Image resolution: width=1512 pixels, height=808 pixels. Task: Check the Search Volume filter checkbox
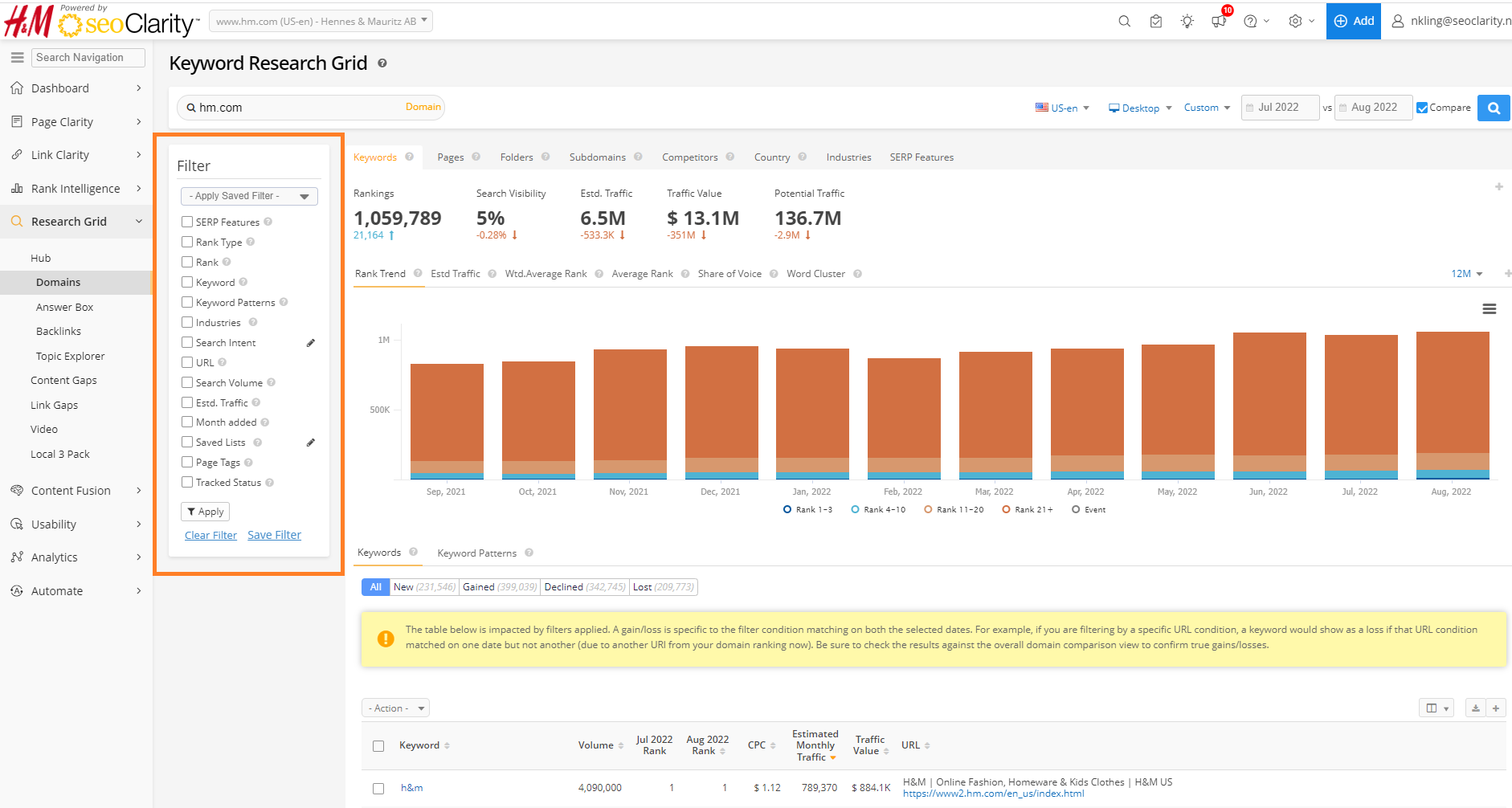(x=187, y=383)
